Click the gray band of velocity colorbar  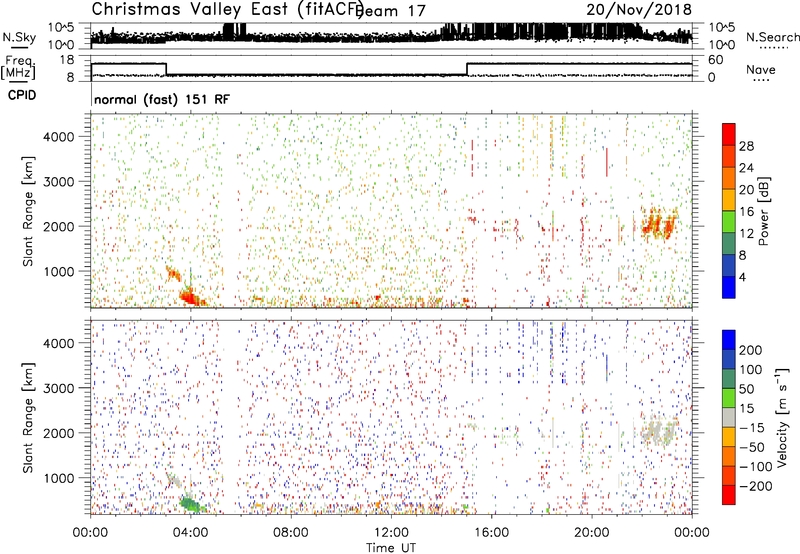click(729, 418)
